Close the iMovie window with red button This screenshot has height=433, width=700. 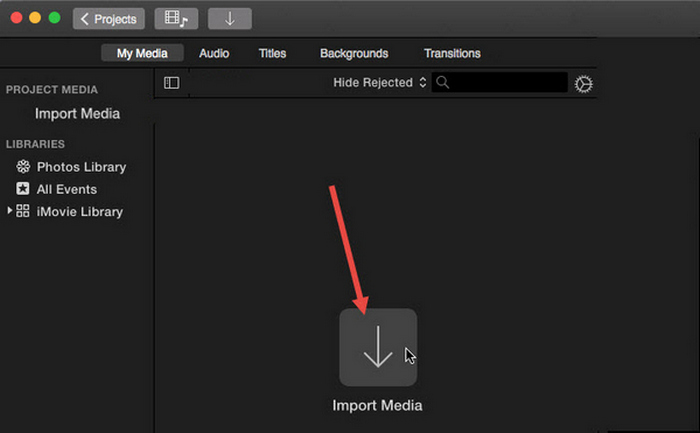16,19
